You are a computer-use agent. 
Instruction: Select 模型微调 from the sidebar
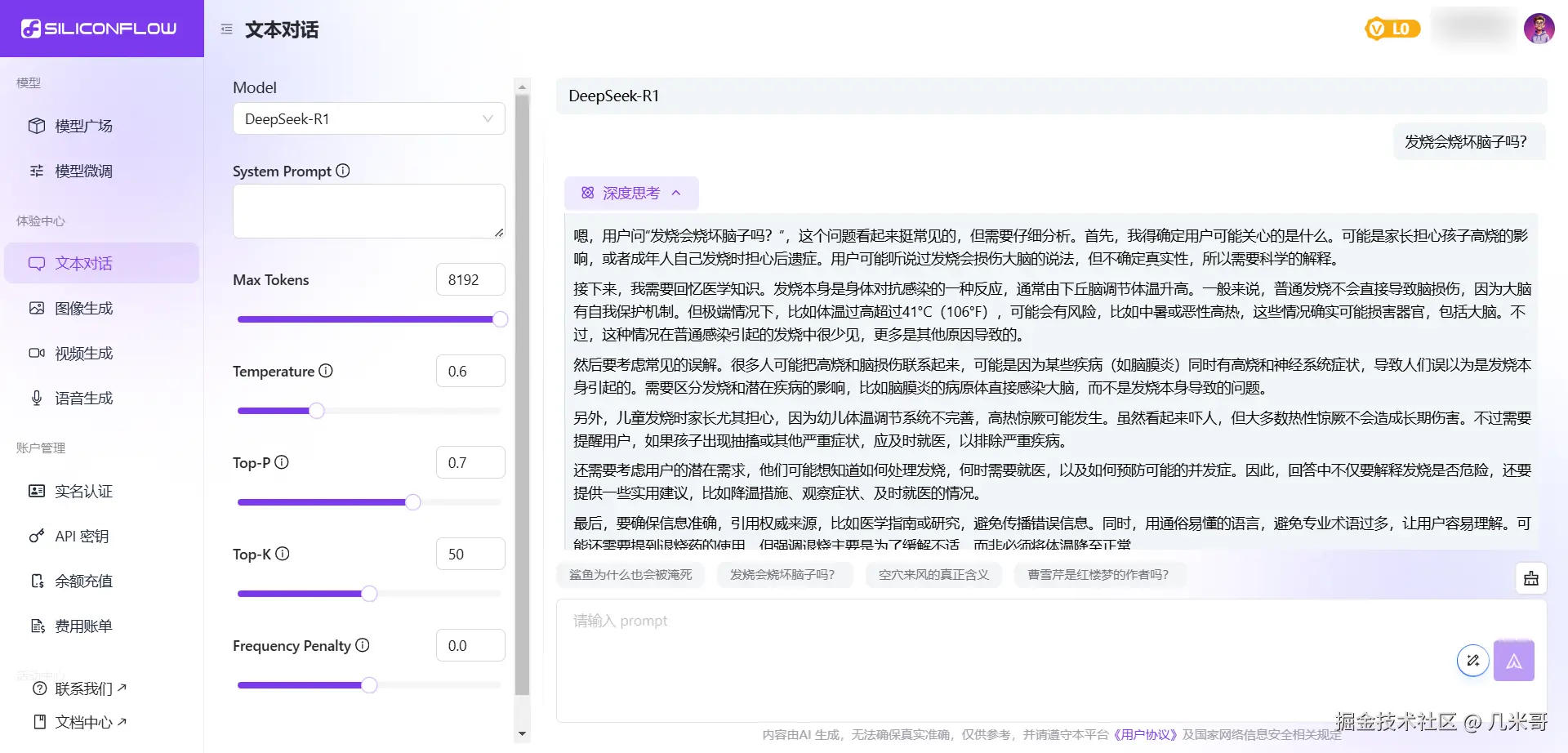85,171
